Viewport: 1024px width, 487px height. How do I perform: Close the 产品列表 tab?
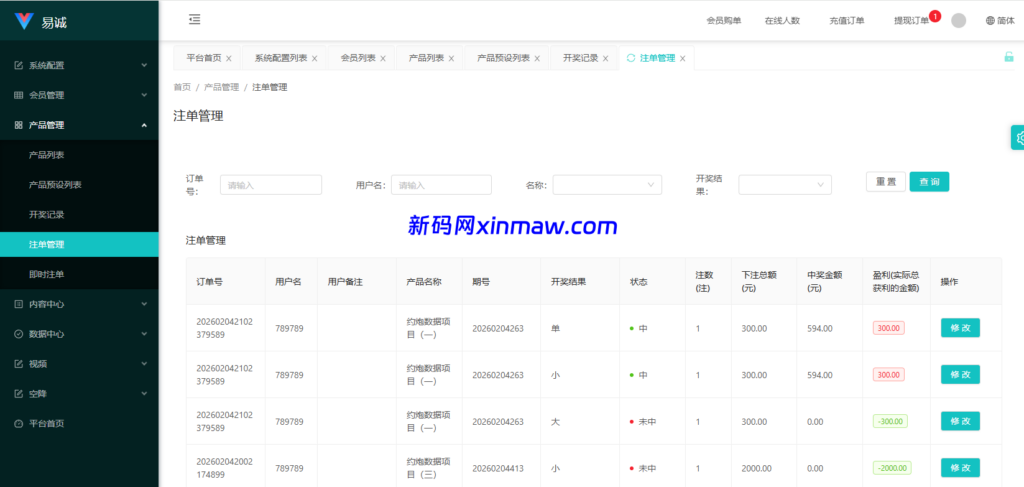[x=451, y=59]
